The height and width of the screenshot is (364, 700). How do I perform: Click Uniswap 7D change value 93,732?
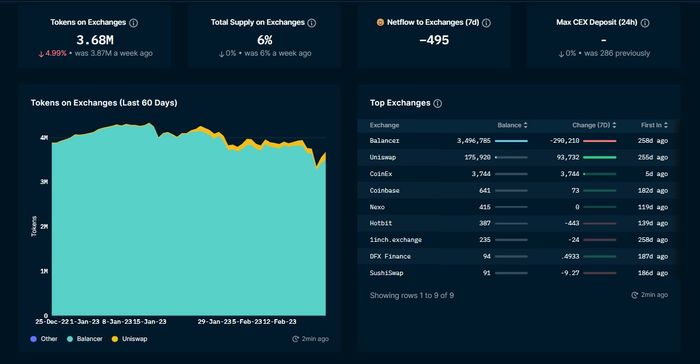[x=568, y=157]
